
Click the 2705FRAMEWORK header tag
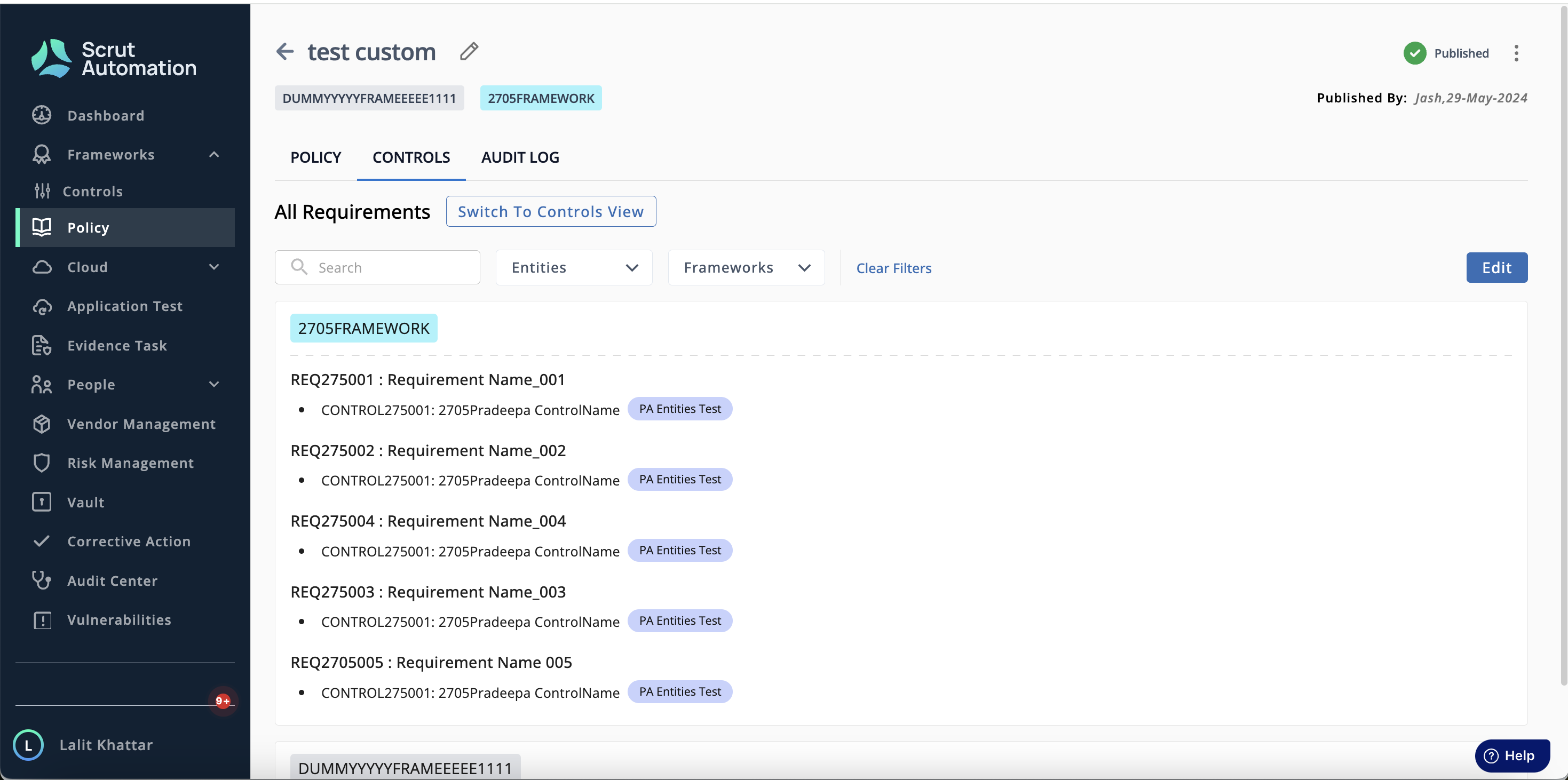tap(541, 98)
